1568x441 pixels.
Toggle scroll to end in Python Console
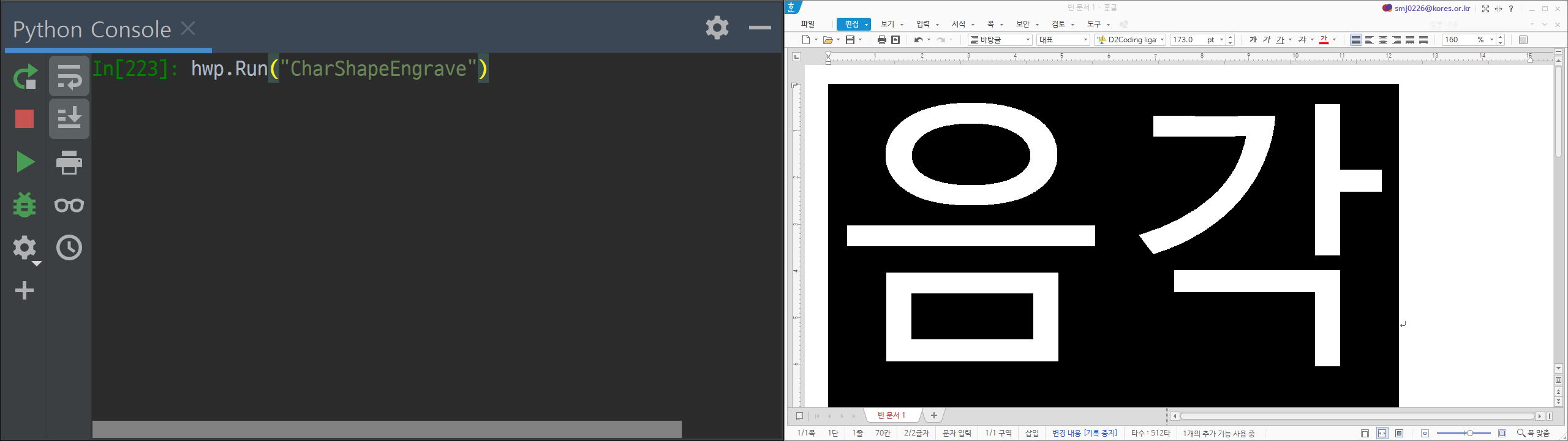click(69, 119)
